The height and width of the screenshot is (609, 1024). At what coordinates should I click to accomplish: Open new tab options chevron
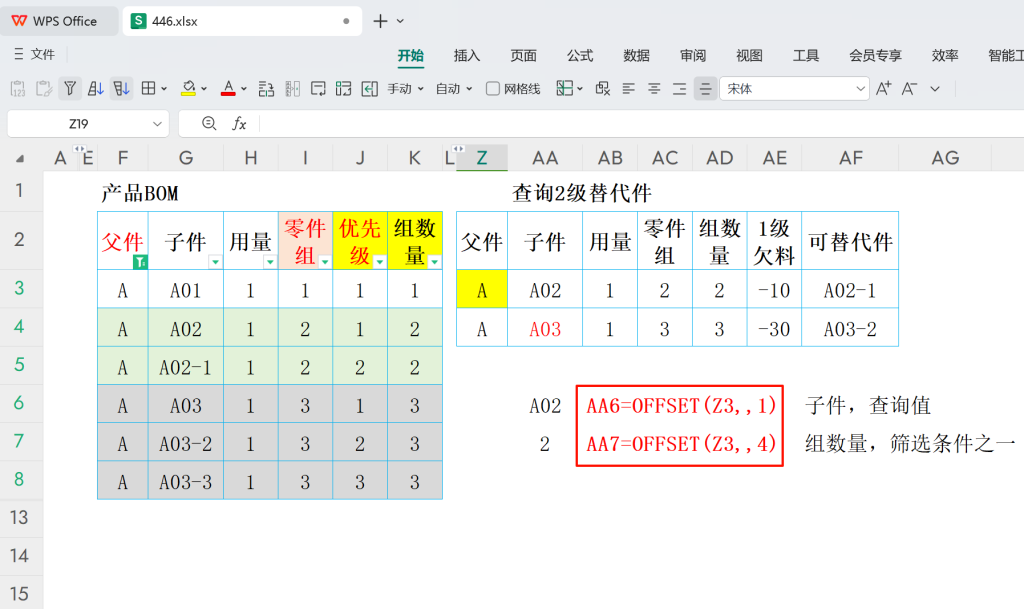pos(400,21)
